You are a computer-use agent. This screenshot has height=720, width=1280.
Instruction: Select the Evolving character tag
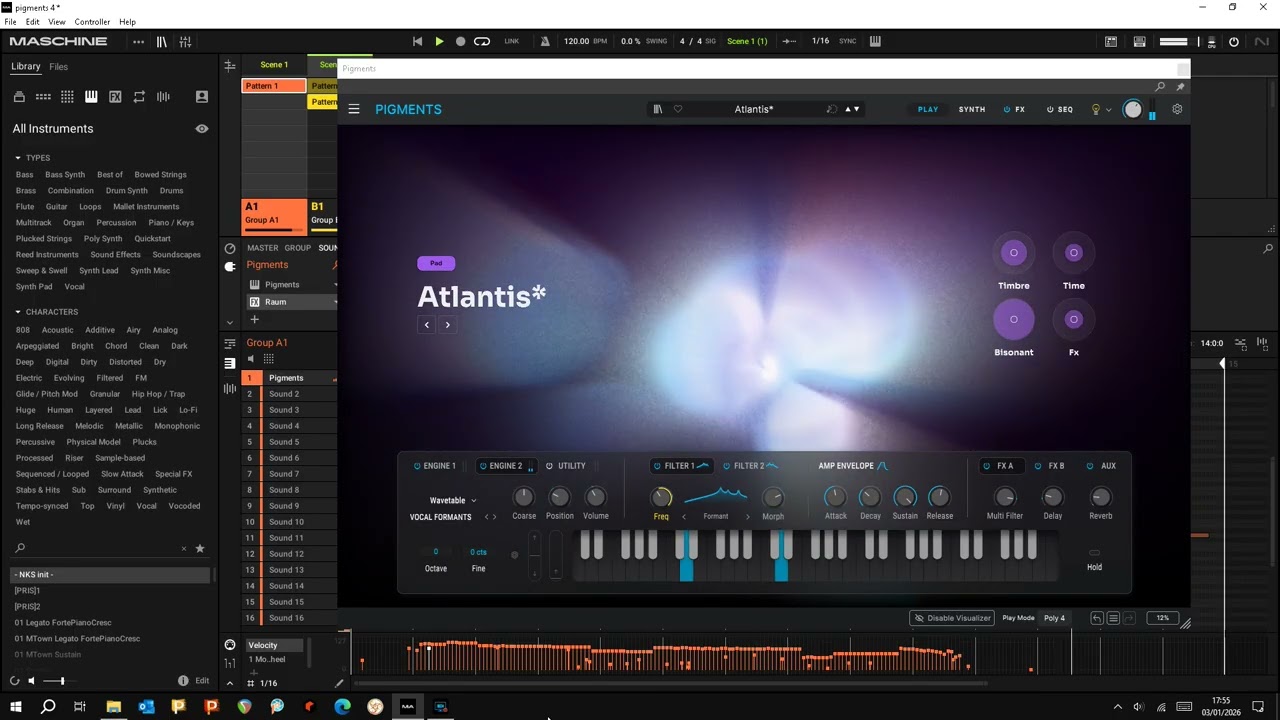(69, 378)
